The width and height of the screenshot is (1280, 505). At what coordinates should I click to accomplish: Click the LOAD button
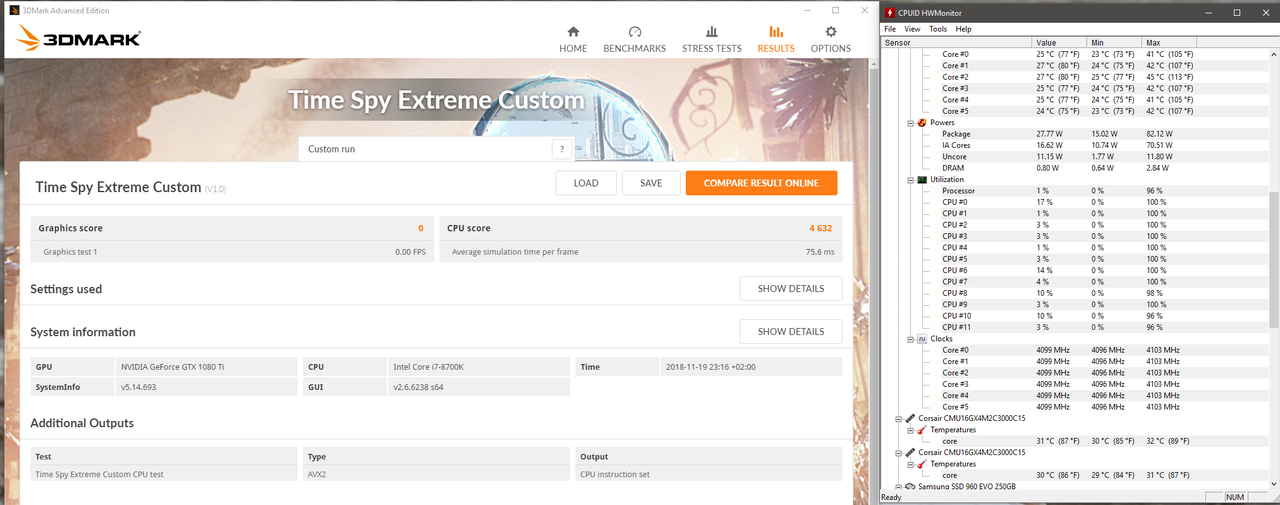pyautogui.click(x=586, y=183)
